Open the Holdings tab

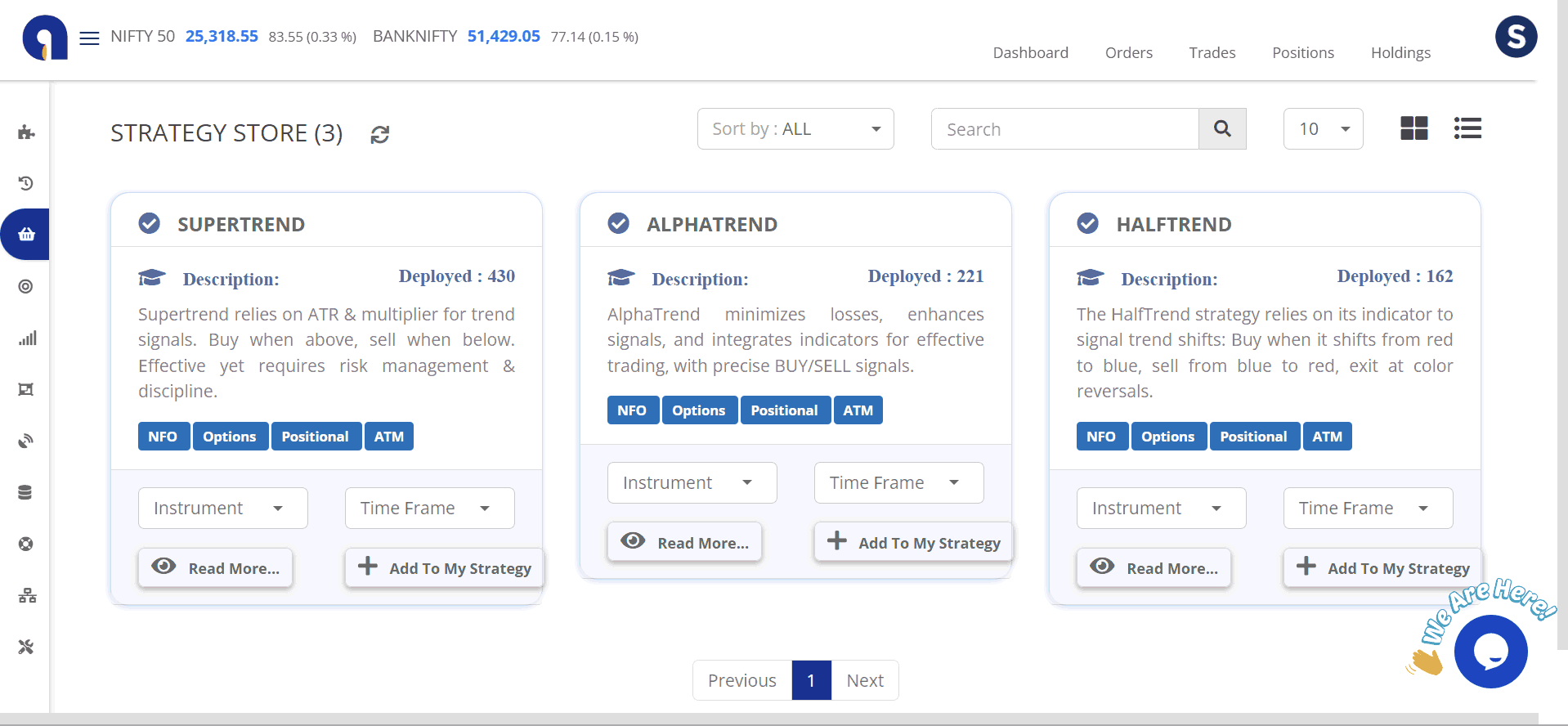(x=1400, y=53)
